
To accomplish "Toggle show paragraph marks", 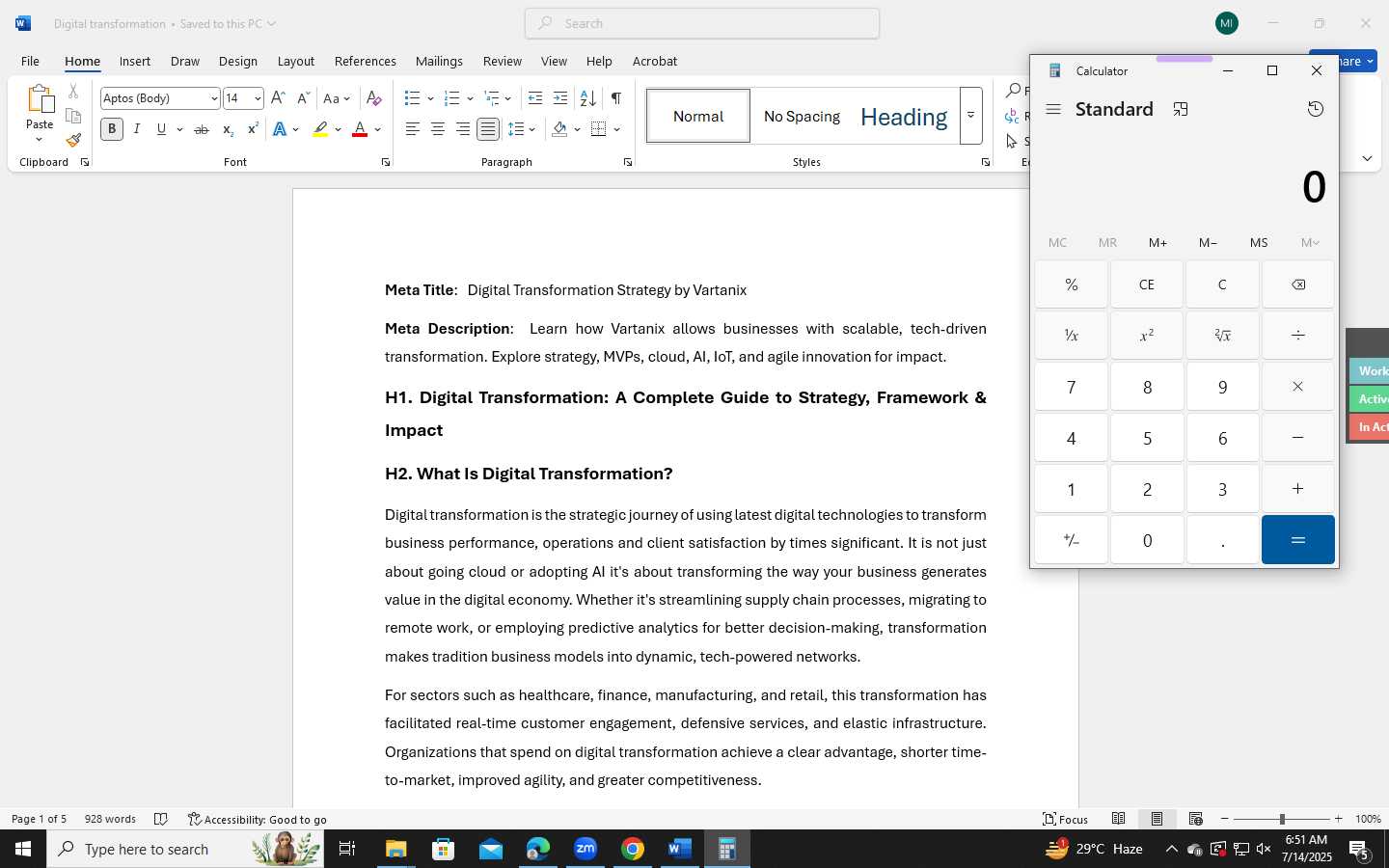I will 616,98.
